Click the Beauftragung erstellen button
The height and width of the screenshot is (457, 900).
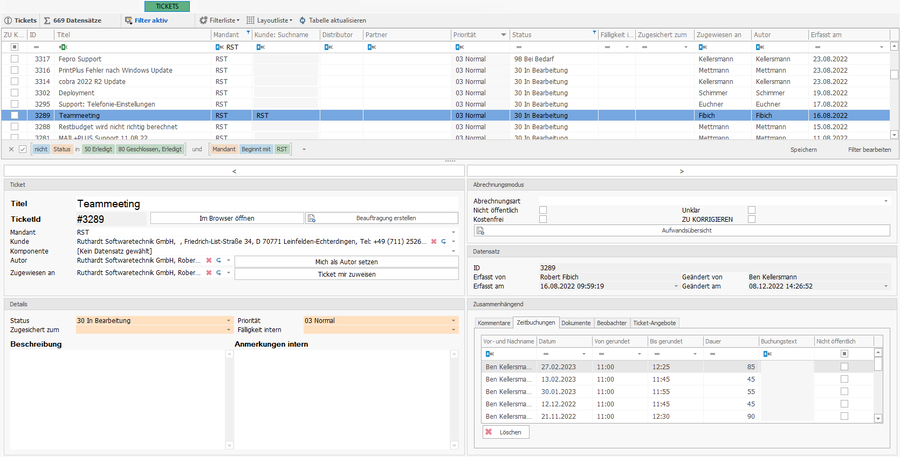tap(382, 218)
